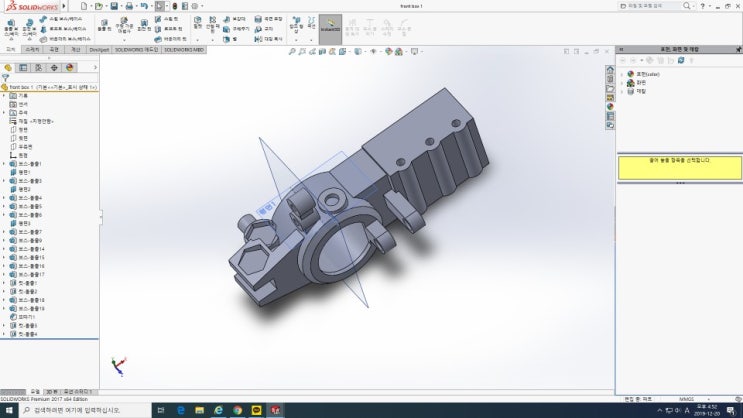Expand the SOLIDWORKS menu arrow
743x418 pixels.
(64, 6)
